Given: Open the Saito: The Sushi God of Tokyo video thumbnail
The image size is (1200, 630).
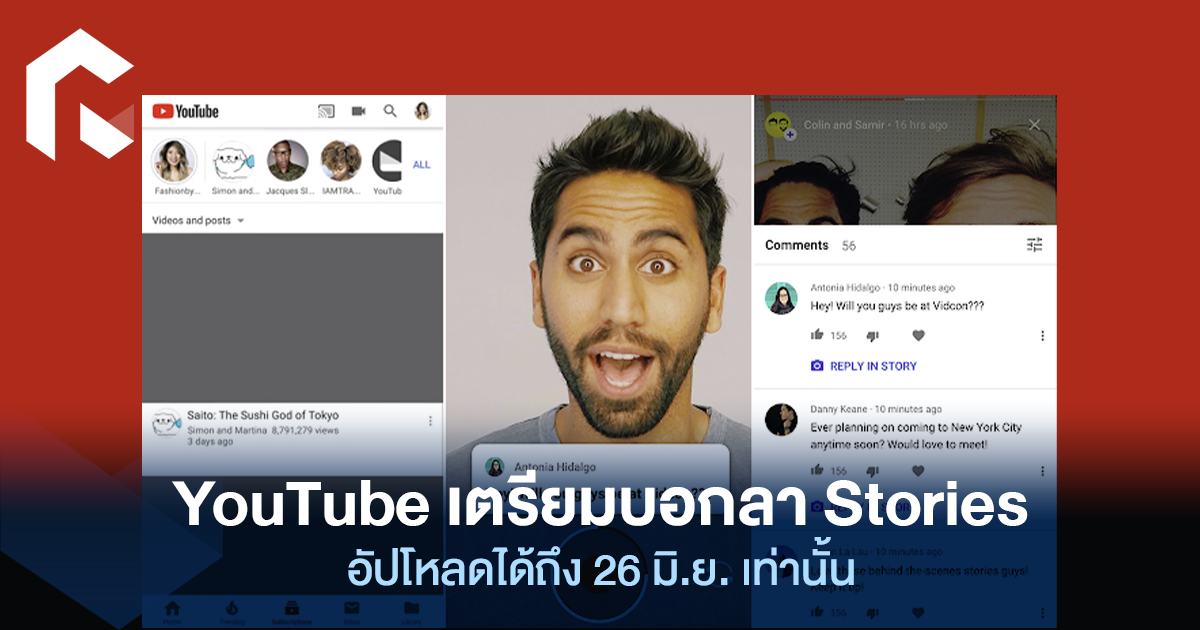Looking at the screenshot, I should [292, 318].
